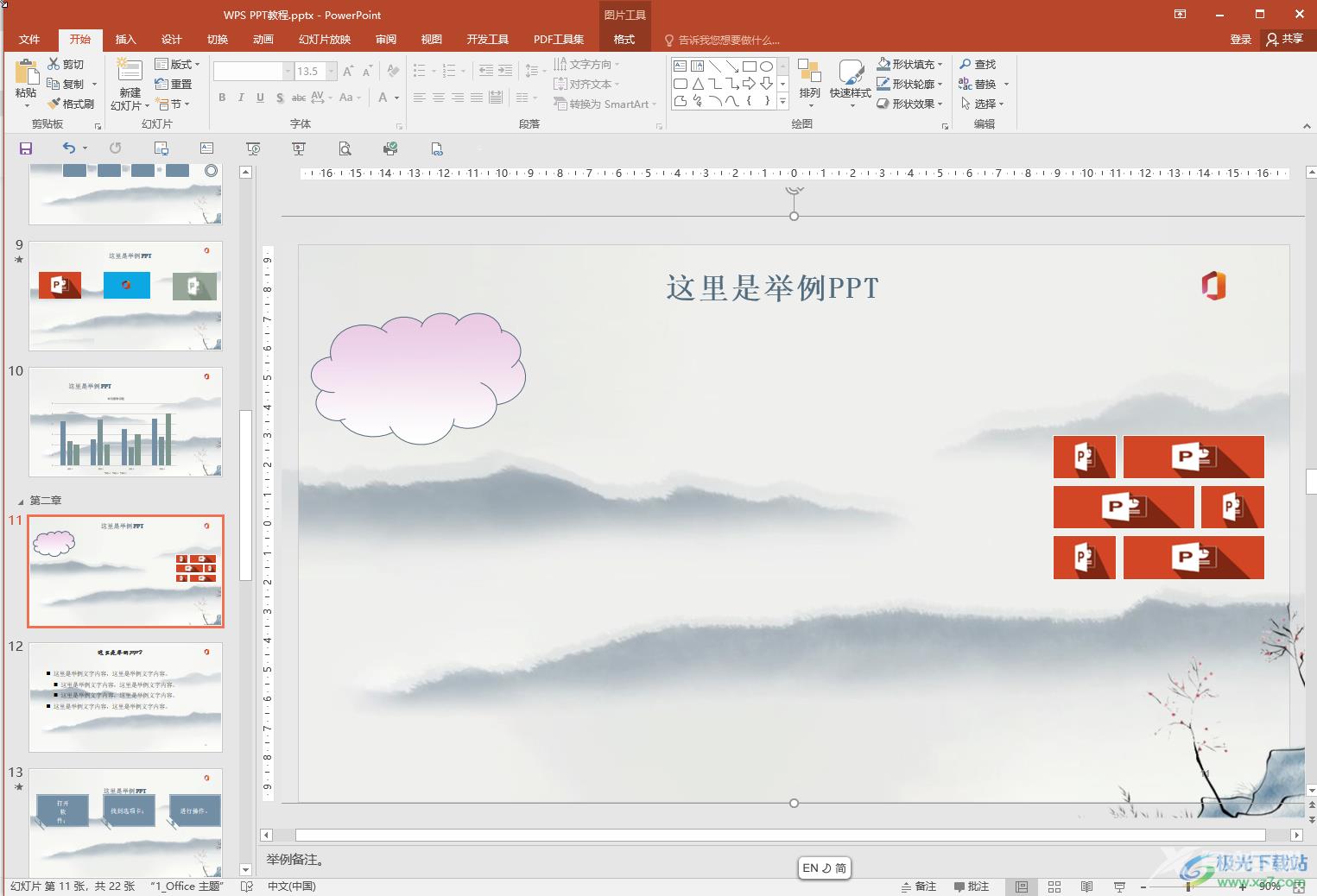Select the text box shape in shapes gallery
The height and width of the screenshot is (896, 1317).
pos(680,66)
